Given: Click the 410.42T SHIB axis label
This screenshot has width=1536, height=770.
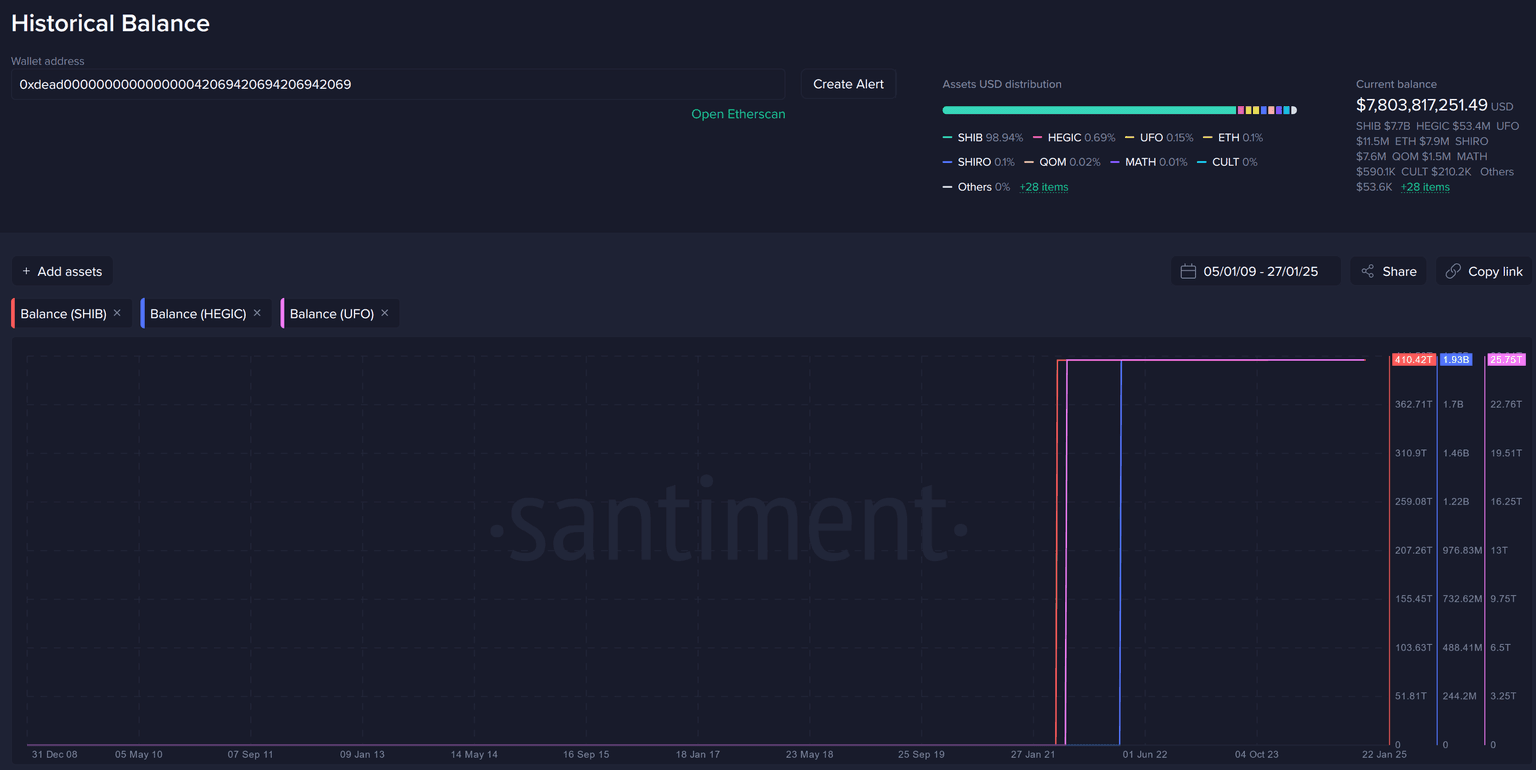Looking at the screenshot, I should (1412, 360).
